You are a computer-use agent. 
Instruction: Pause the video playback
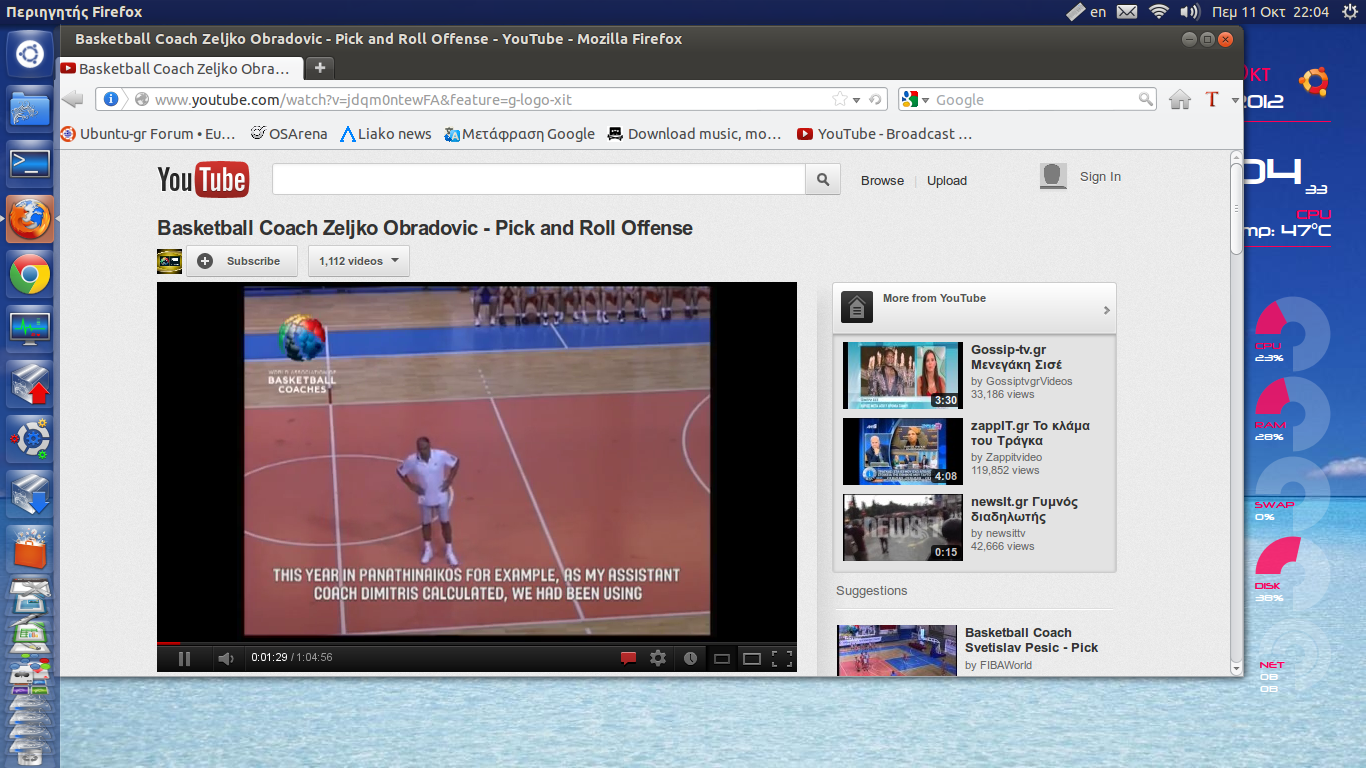coord(184,658)
